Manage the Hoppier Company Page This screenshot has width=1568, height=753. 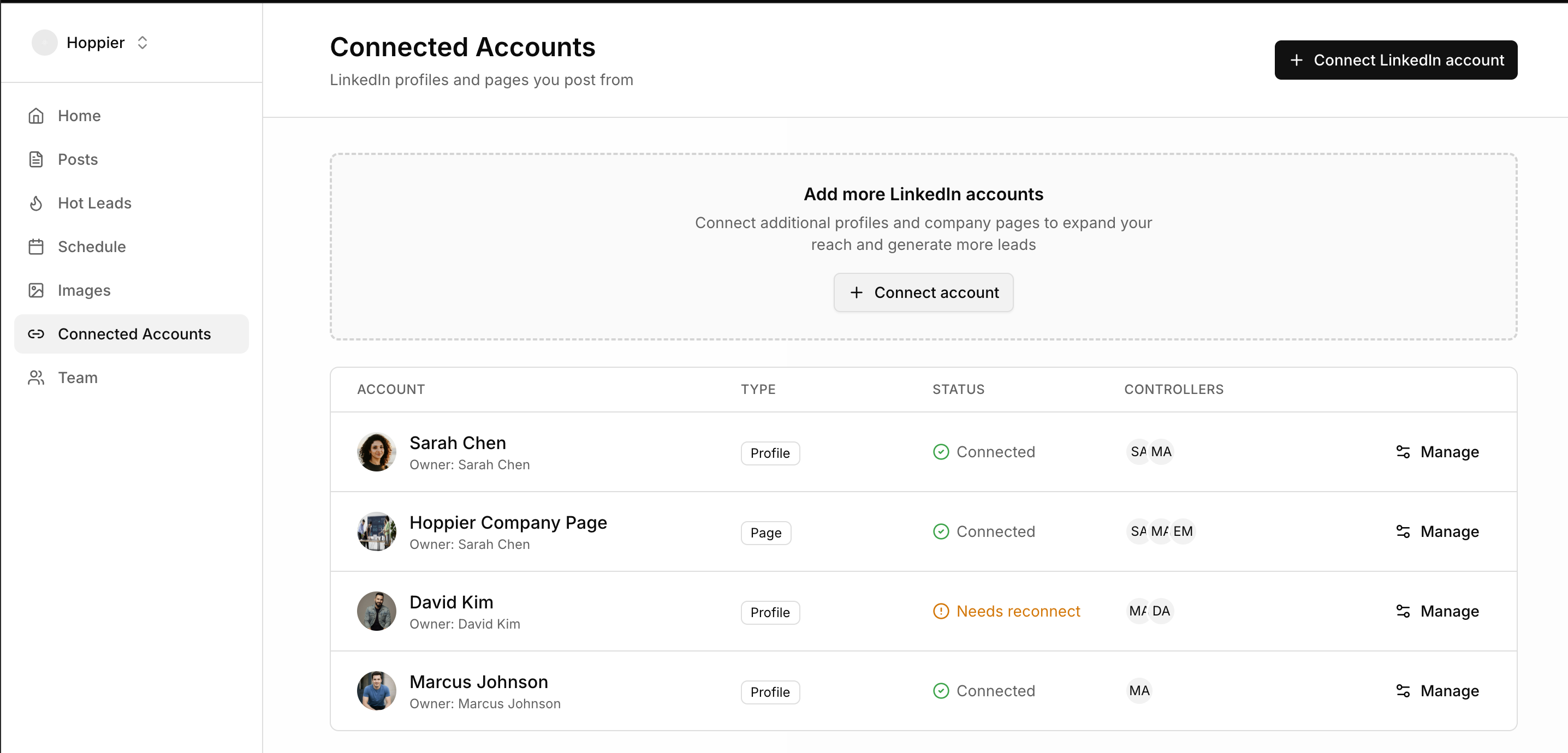(x=1436, y=531)
